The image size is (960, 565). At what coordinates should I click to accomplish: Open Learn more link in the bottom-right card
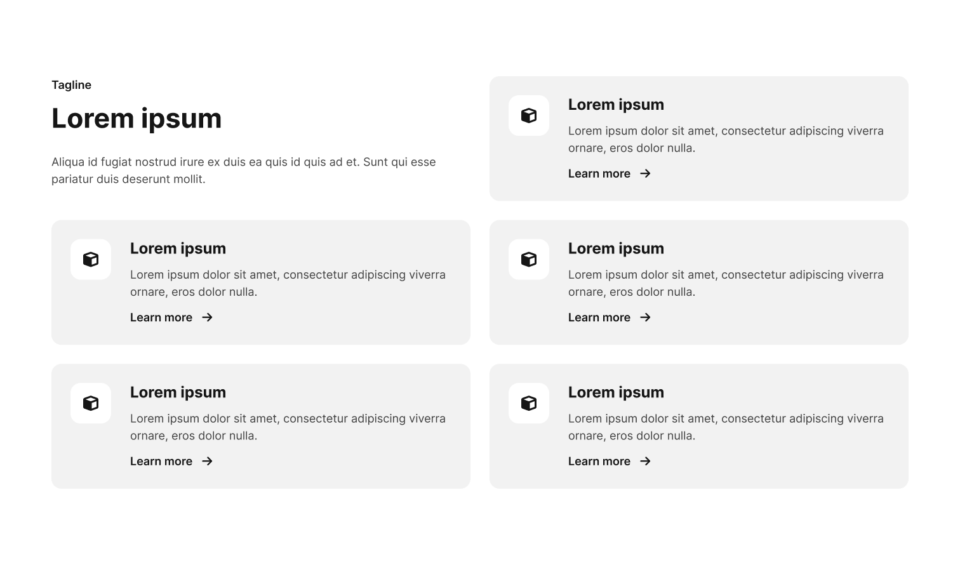(609, 462)
